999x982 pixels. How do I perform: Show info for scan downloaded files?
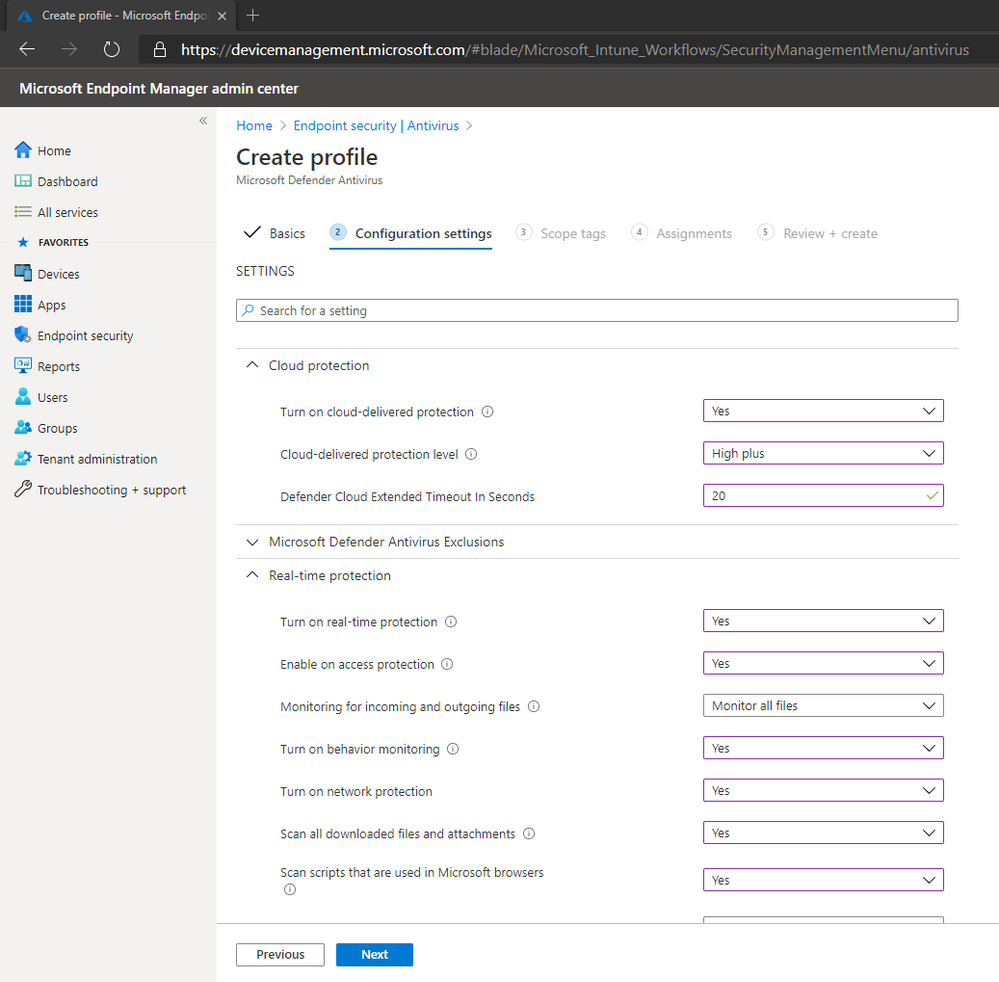point(529,834)
